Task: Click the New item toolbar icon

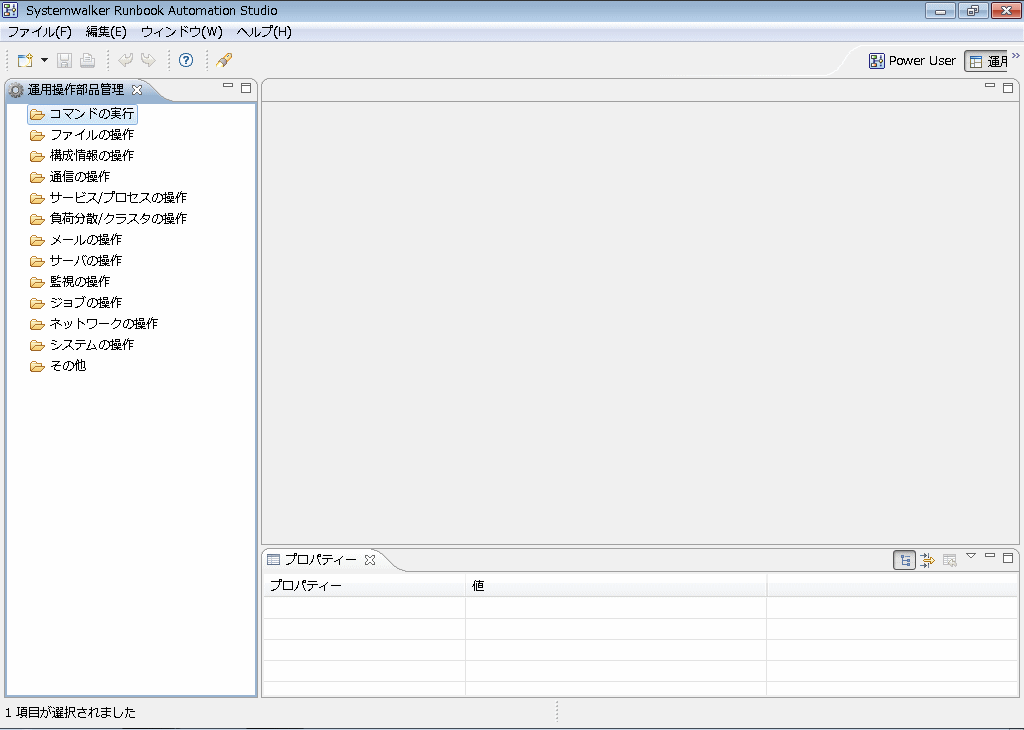Action: pyautogui.click(x=25, y=61)
